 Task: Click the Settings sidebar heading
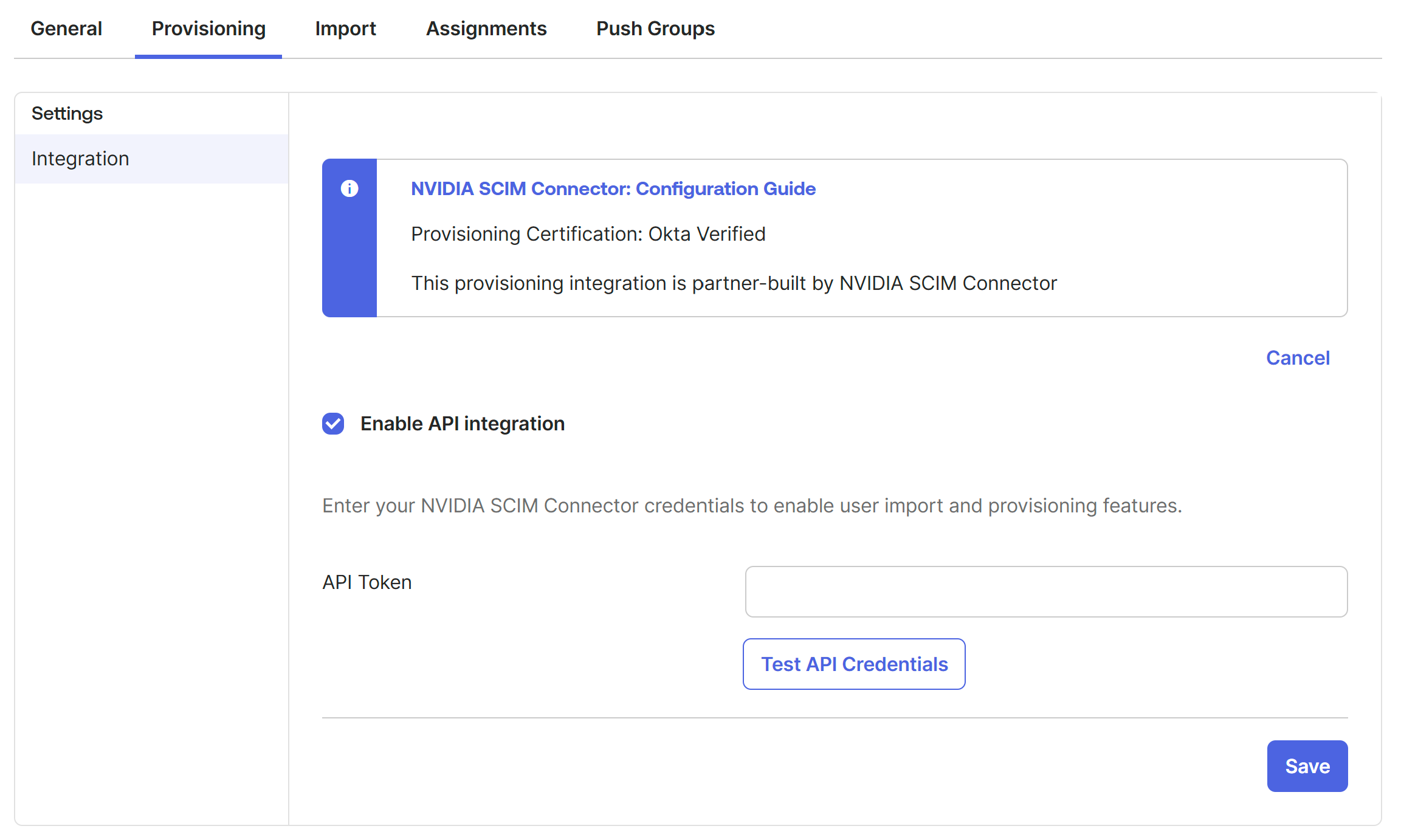pyautogui.click(x=67, y=114)
